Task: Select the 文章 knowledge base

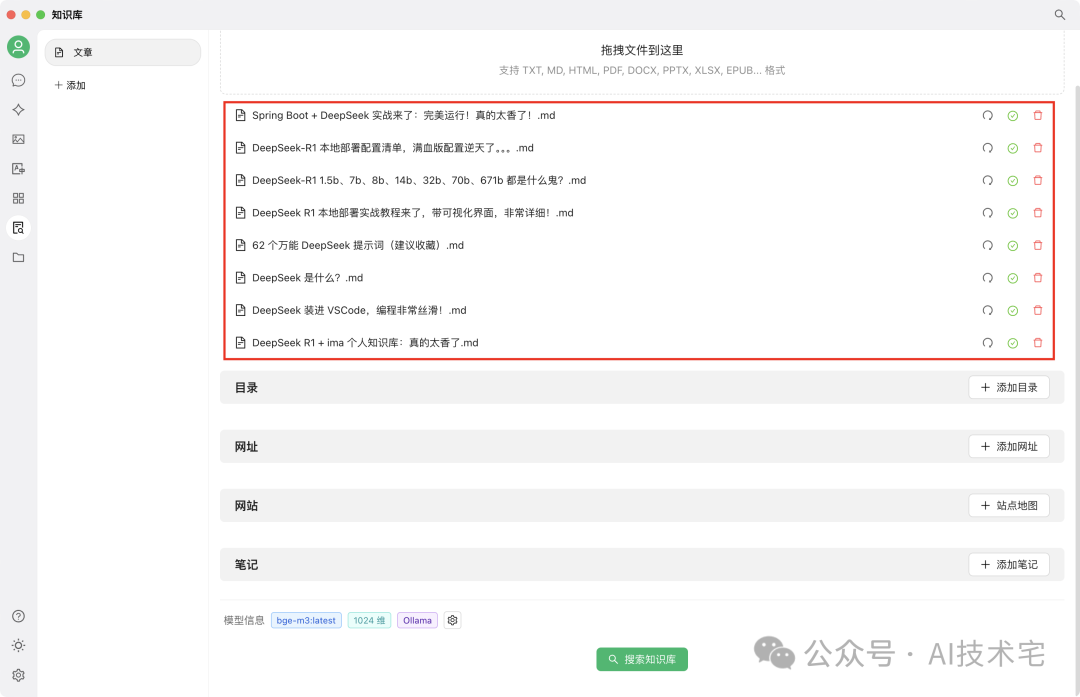Action: 123,52
